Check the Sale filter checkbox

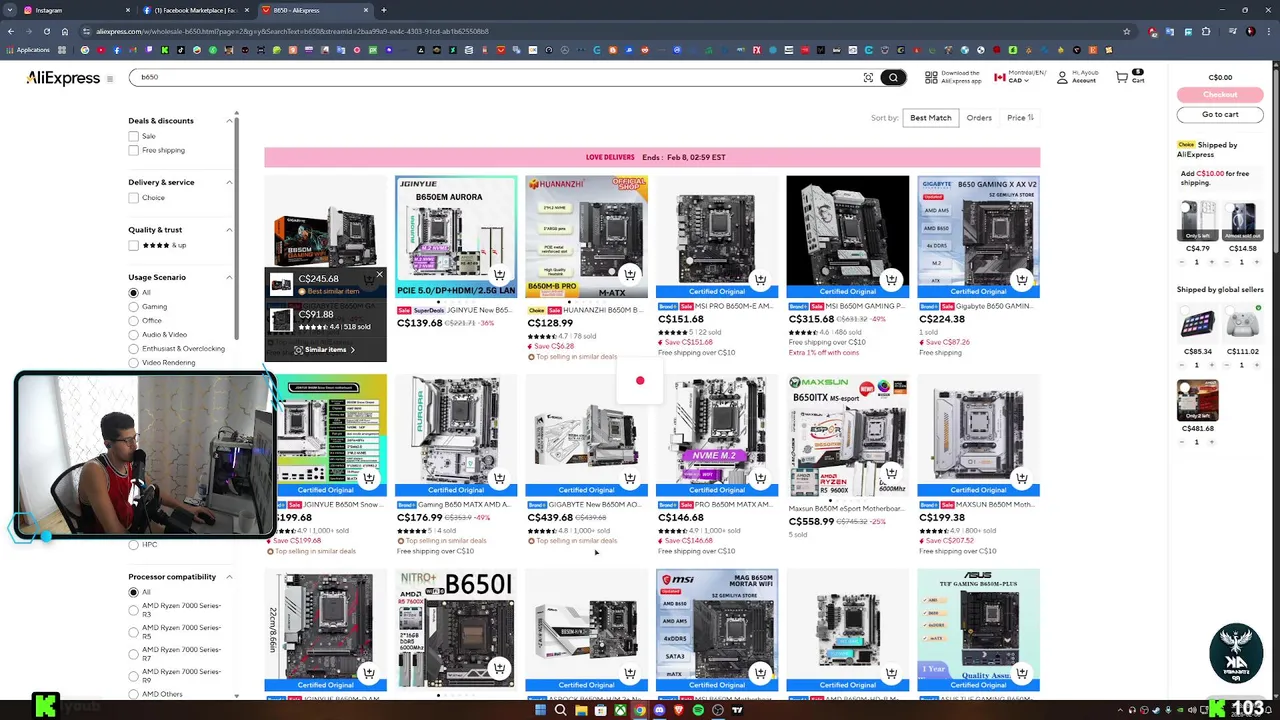[133, 136]
